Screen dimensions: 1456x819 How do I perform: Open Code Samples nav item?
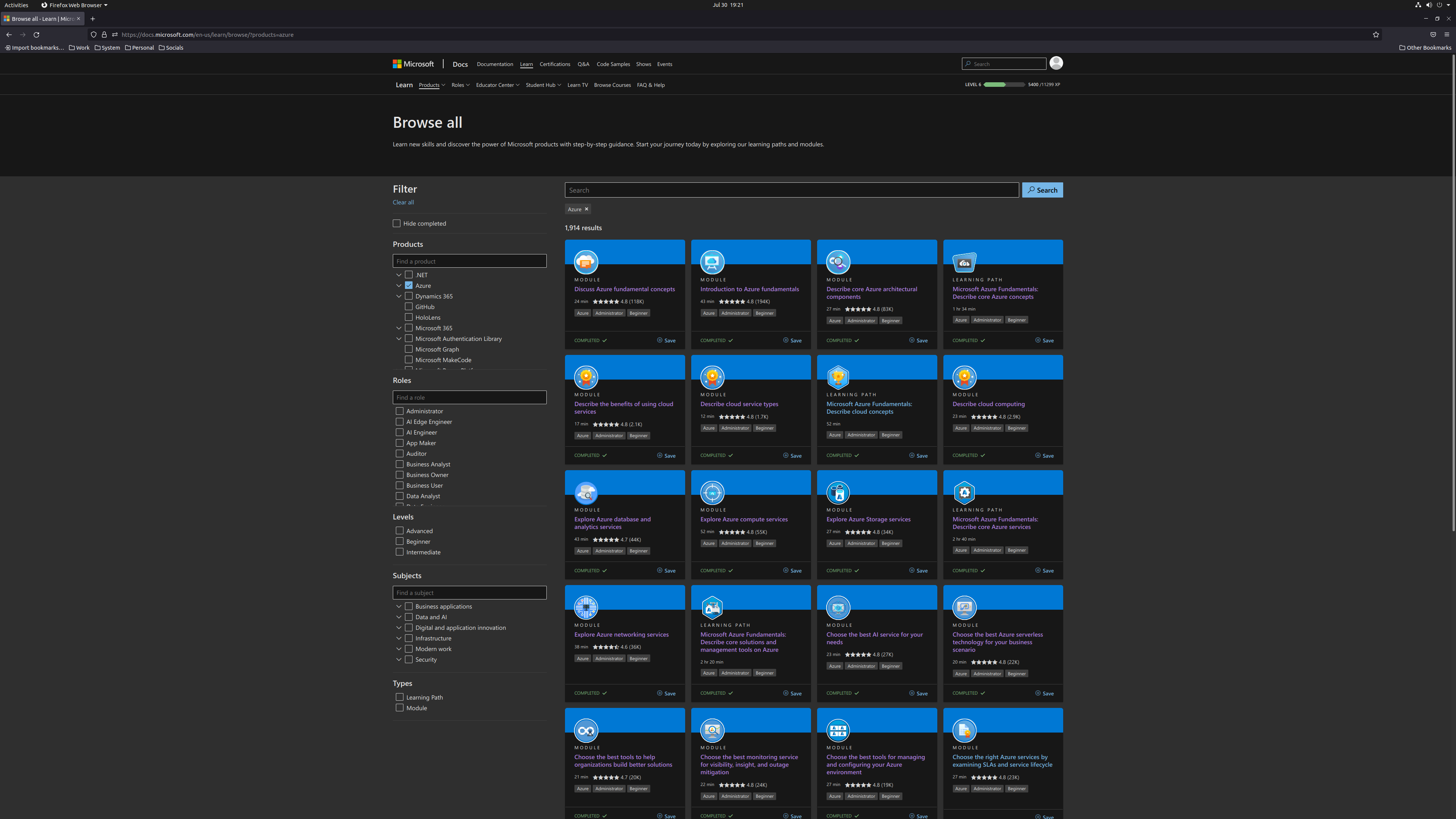pyautogui.click(x=613, y=64)
